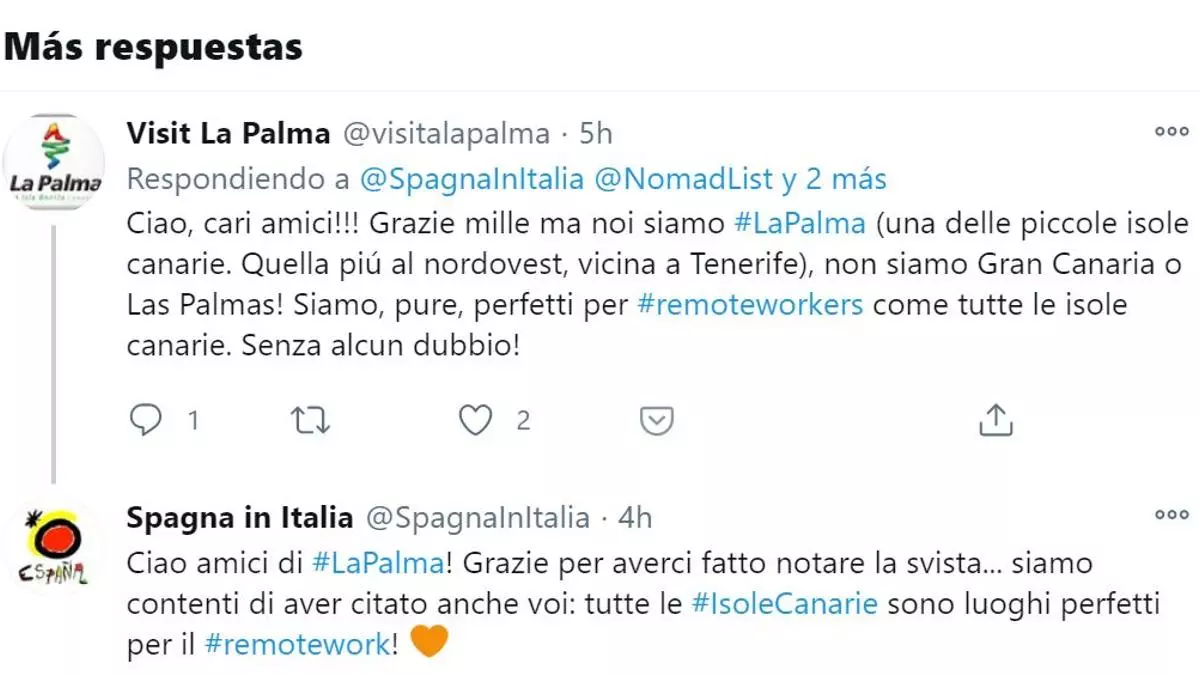1200x675 pixels.
Task: Reply to the Visit La Palma tweet
Action: pos(147,421)
